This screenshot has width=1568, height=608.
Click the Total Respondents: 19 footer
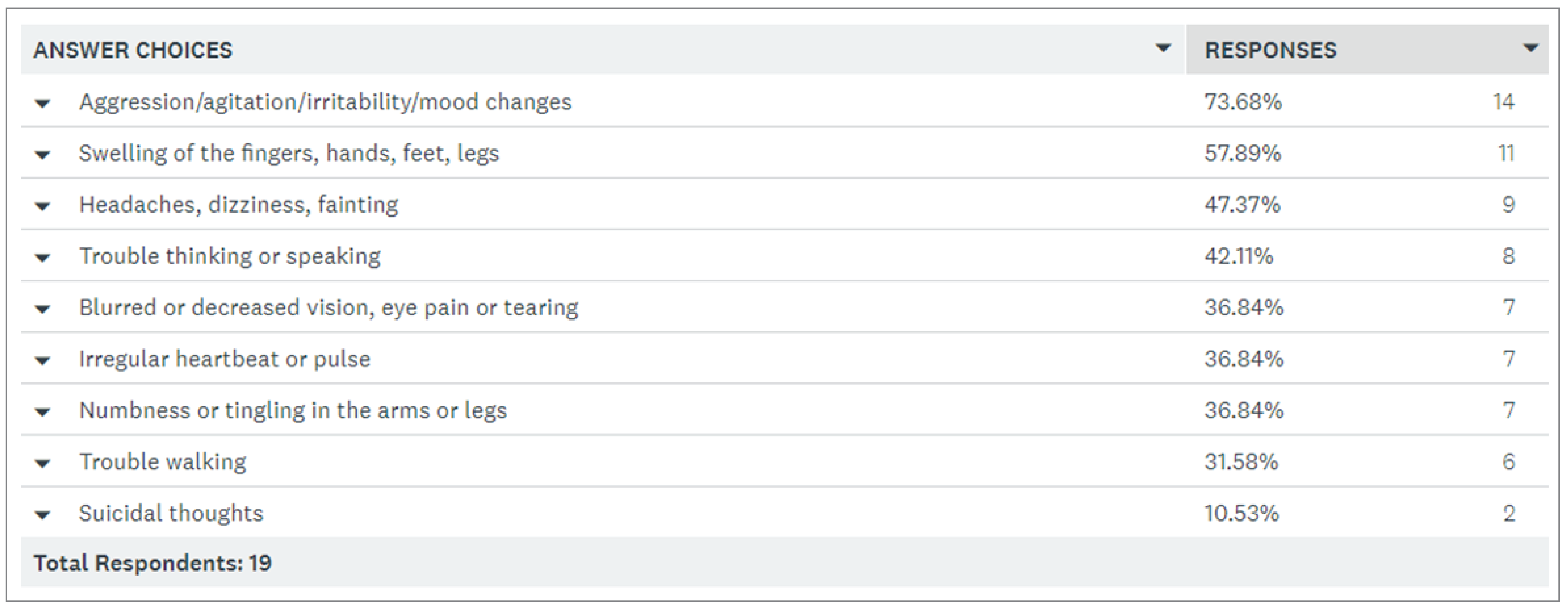(152, 563)
